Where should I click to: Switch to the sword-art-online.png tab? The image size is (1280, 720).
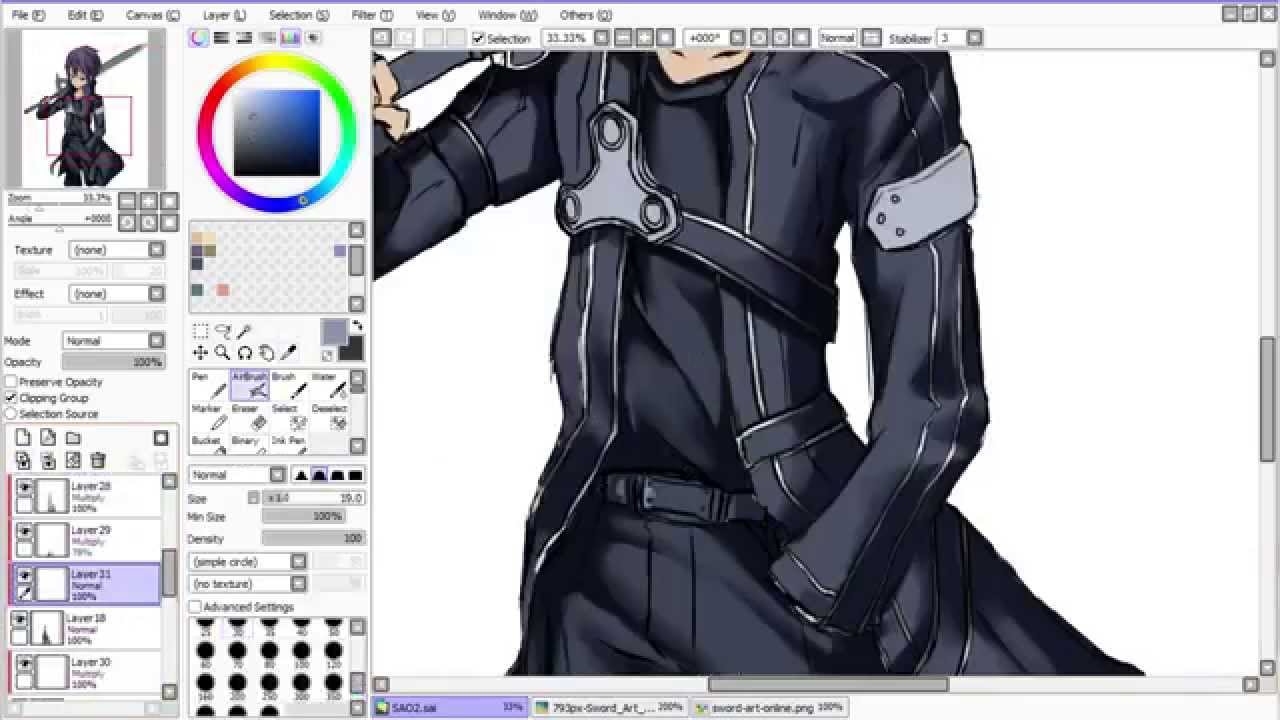pyautogui.click(x=769, y=708)
